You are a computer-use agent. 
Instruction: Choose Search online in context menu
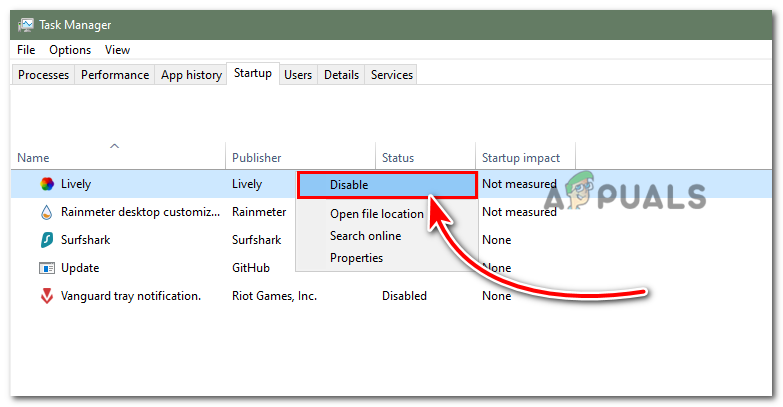click(366, 236)
